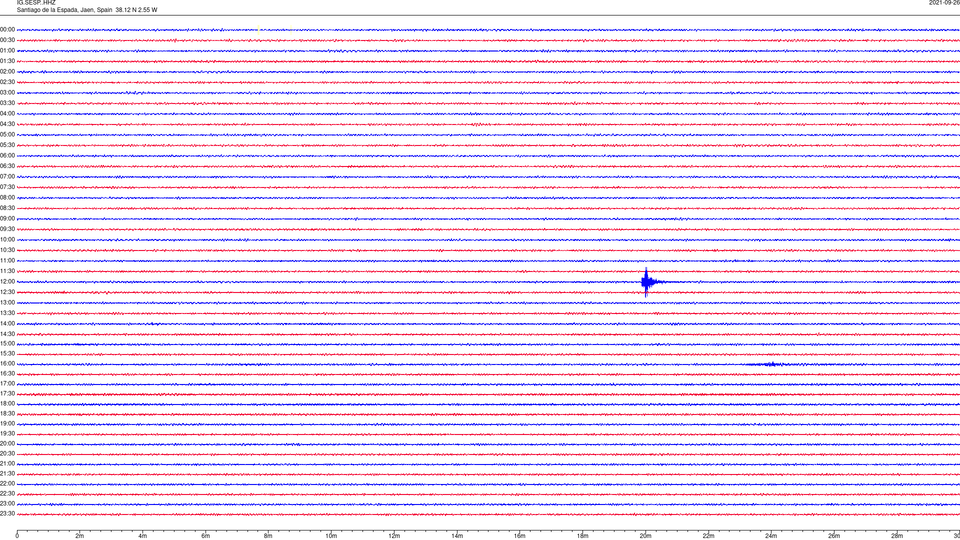Select the 17:00 time label
This screenshot has height=540, width=960.
[7, 384]
